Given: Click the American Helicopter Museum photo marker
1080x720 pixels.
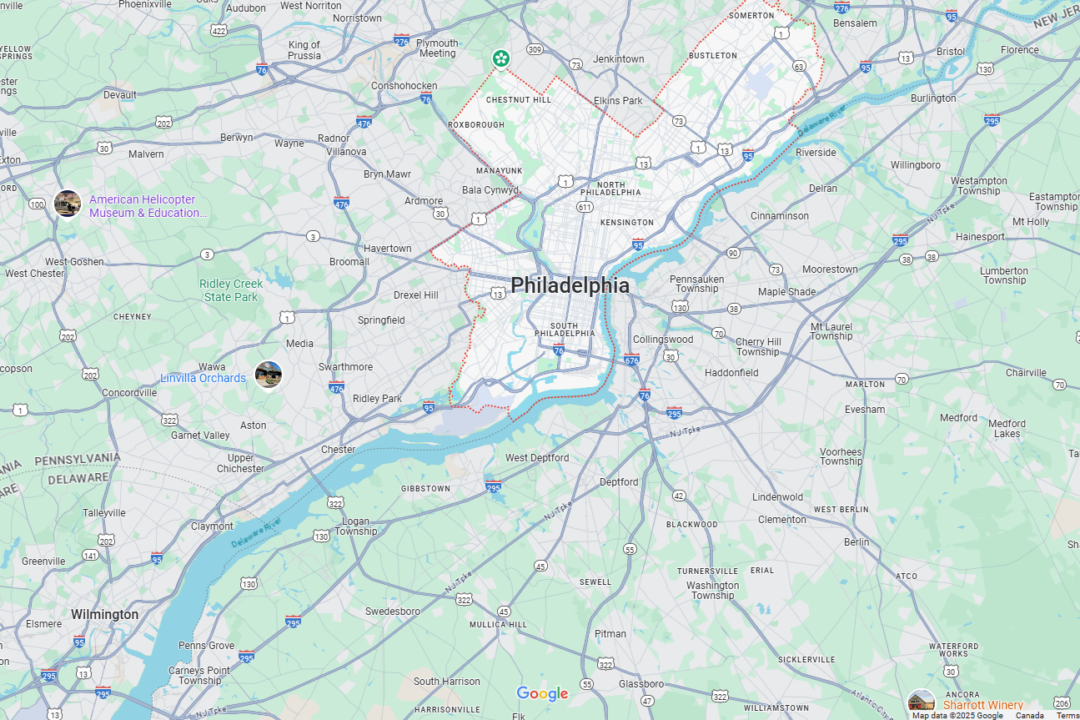Looking at the screenshot, I should point(68,204).
